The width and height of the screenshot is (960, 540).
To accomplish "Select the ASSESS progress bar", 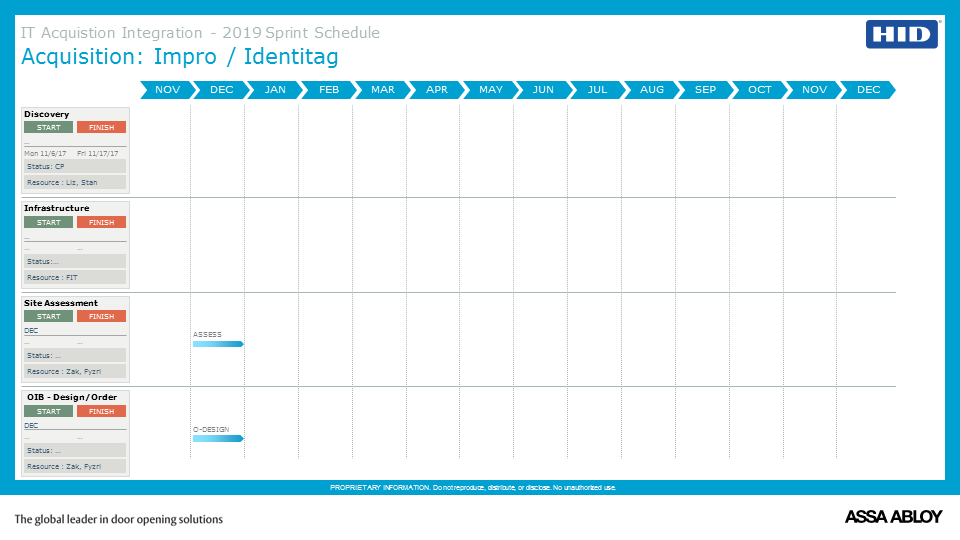I will [x=219, y=344].
